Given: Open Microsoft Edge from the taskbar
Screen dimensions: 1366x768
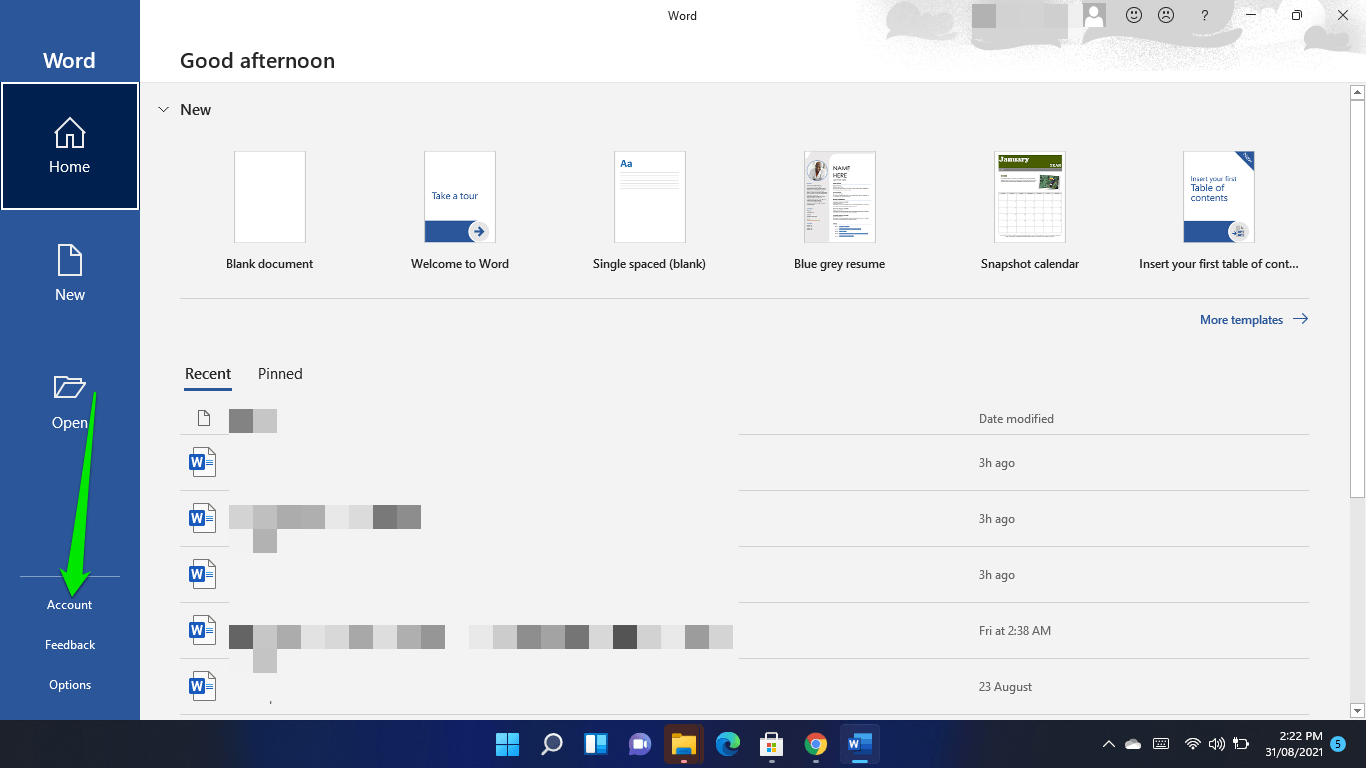Looking at the screenshot, I should (728, 744).
